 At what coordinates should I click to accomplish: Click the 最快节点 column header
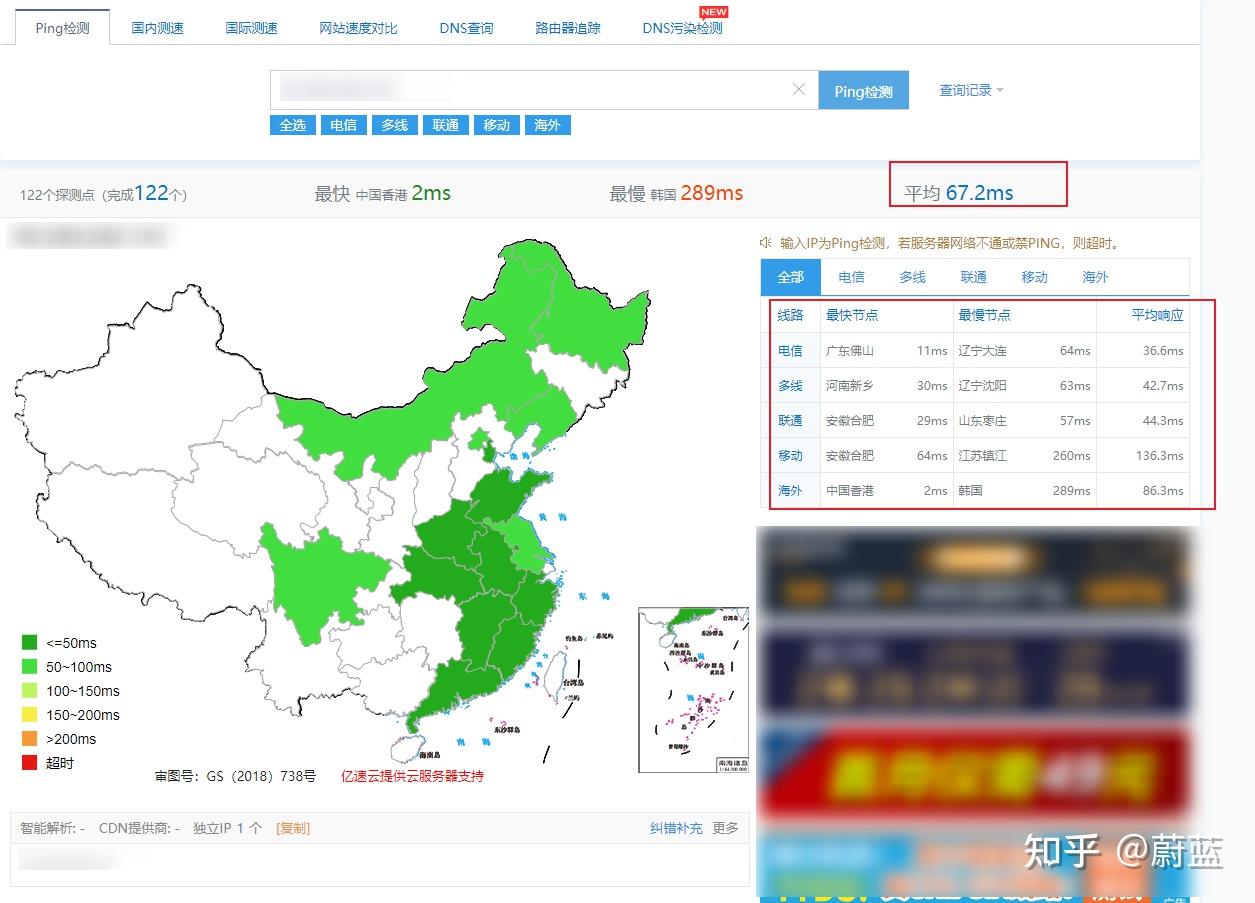(852, 315)
